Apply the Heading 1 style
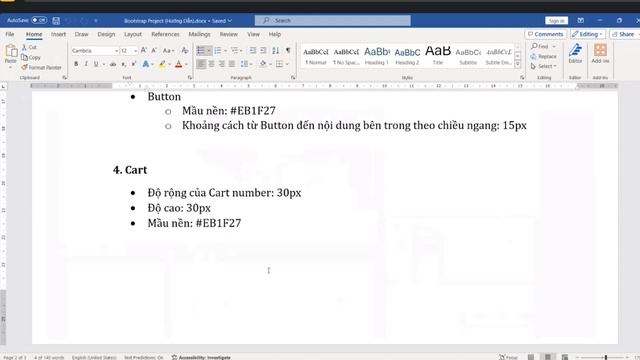Image resolution: width=640 pixels, height=360 pixels. 377,56
